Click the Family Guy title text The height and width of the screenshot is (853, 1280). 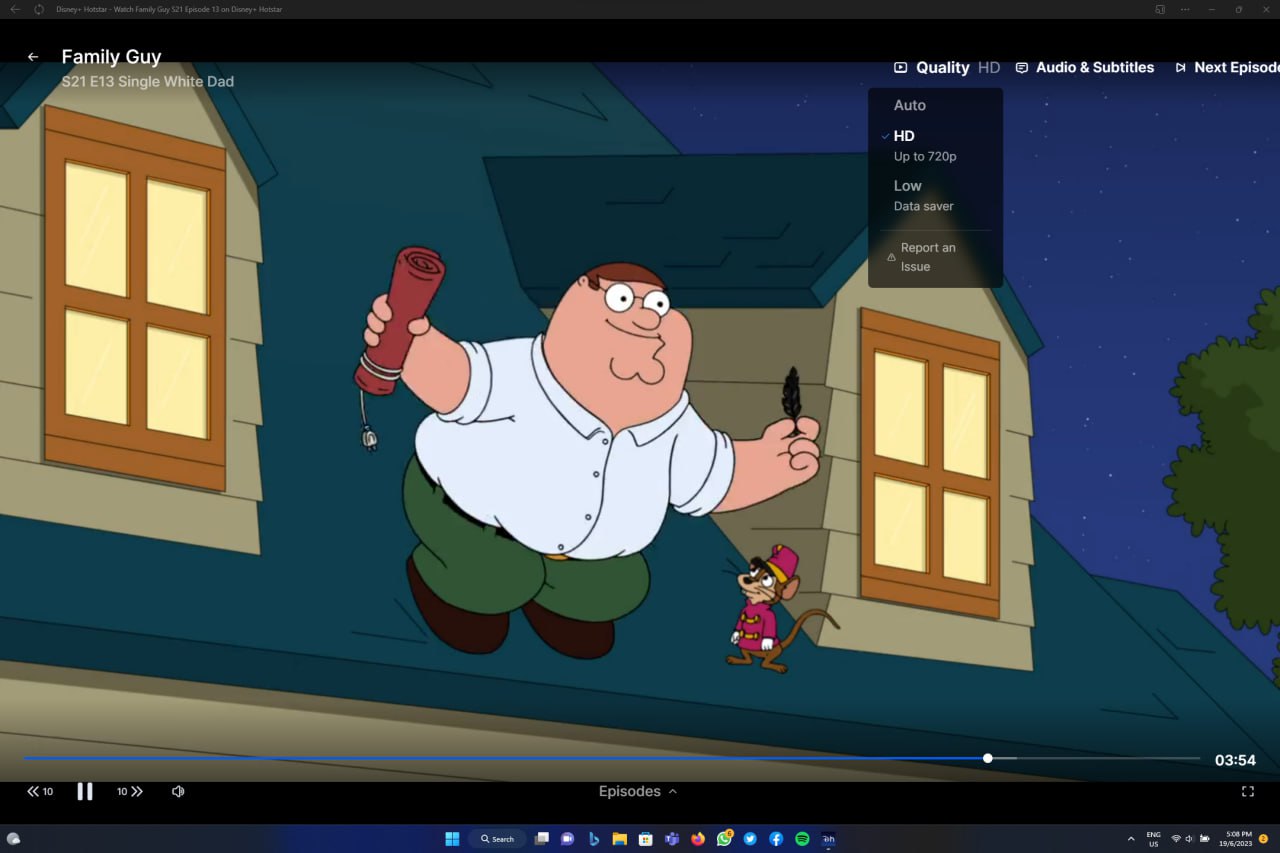coord(111,57)
